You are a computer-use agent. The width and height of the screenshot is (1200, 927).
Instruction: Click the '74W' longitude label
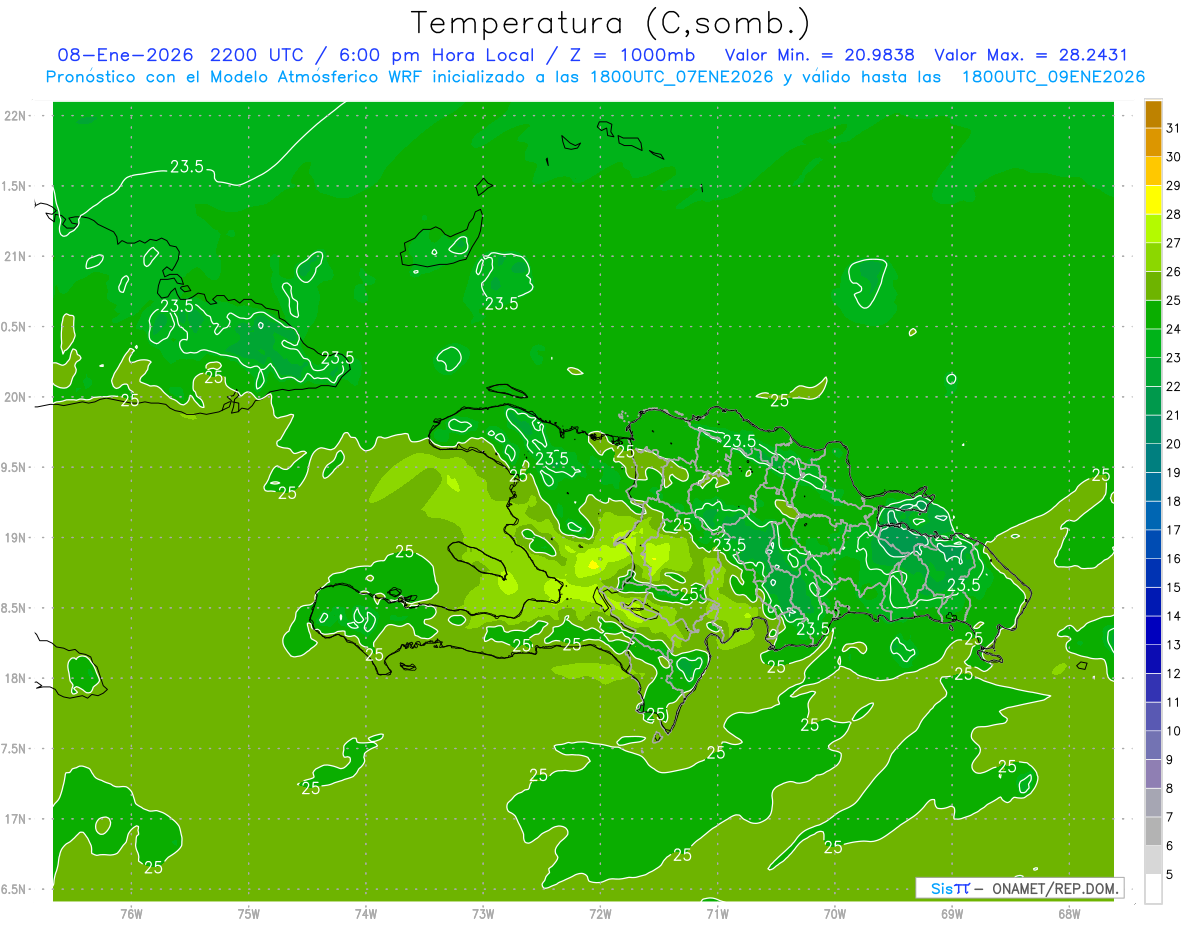pos(366,913)
